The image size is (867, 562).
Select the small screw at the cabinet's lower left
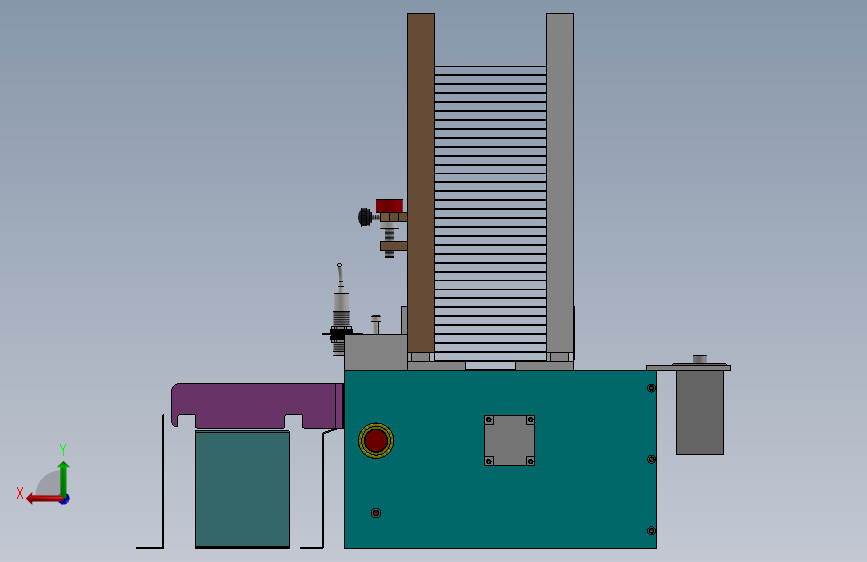376,513
